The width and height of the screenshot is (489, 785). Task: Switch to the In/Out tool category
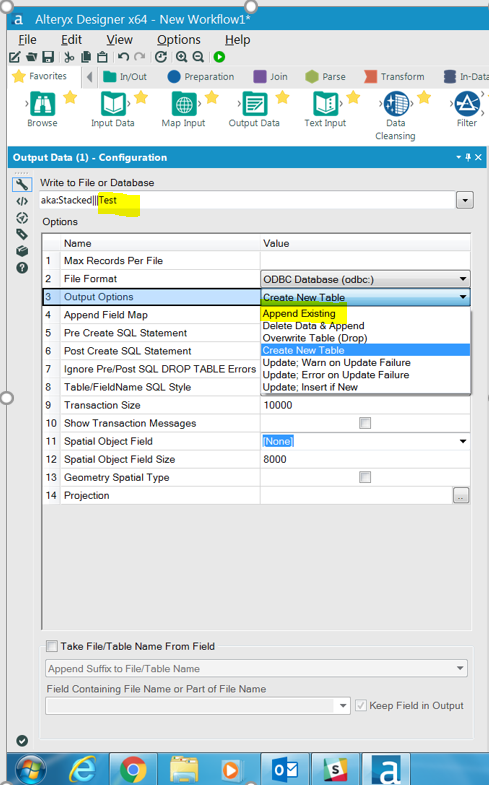point(125,77)
